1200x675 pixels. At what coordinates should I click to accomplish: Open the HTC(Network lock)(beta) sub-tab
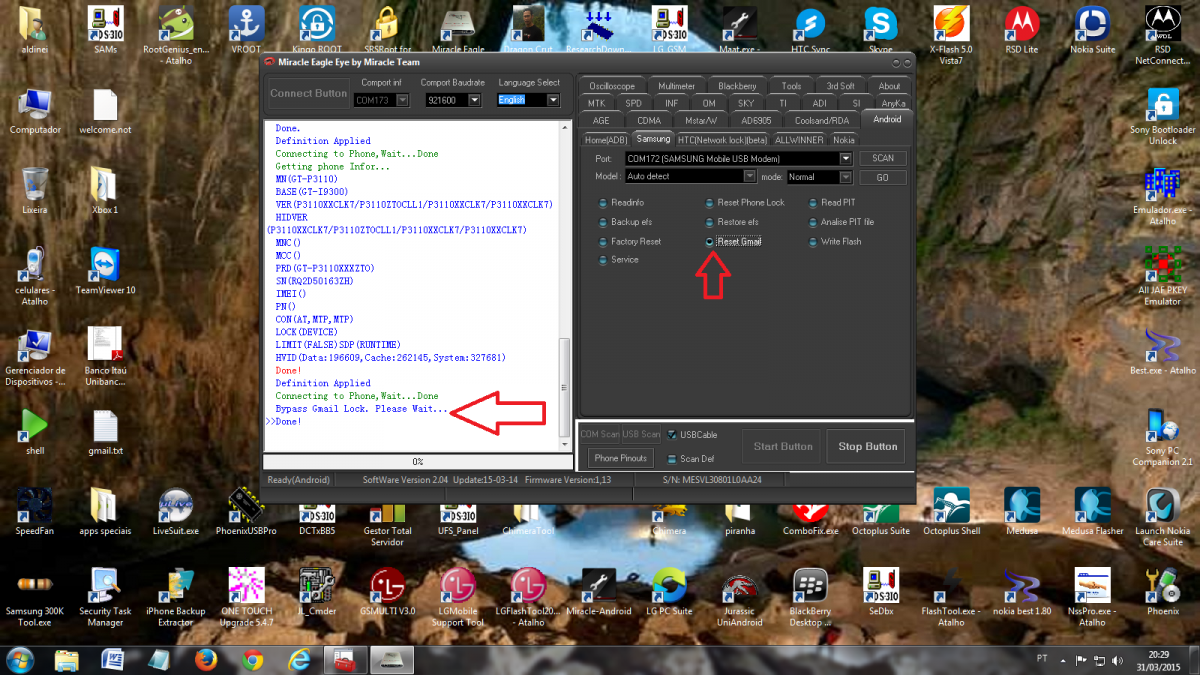[x=723, y=139]
